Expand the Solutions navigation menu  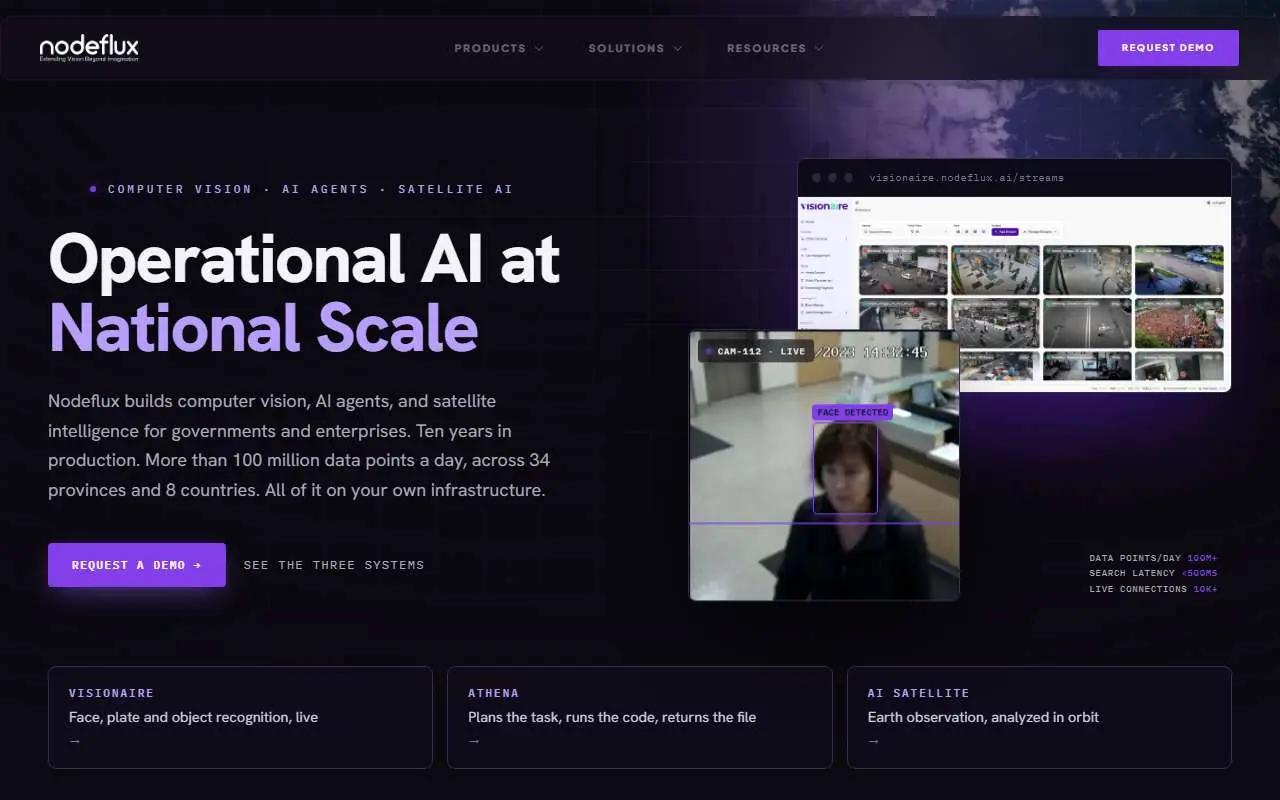pyautogui.click(x=635, y=48)
